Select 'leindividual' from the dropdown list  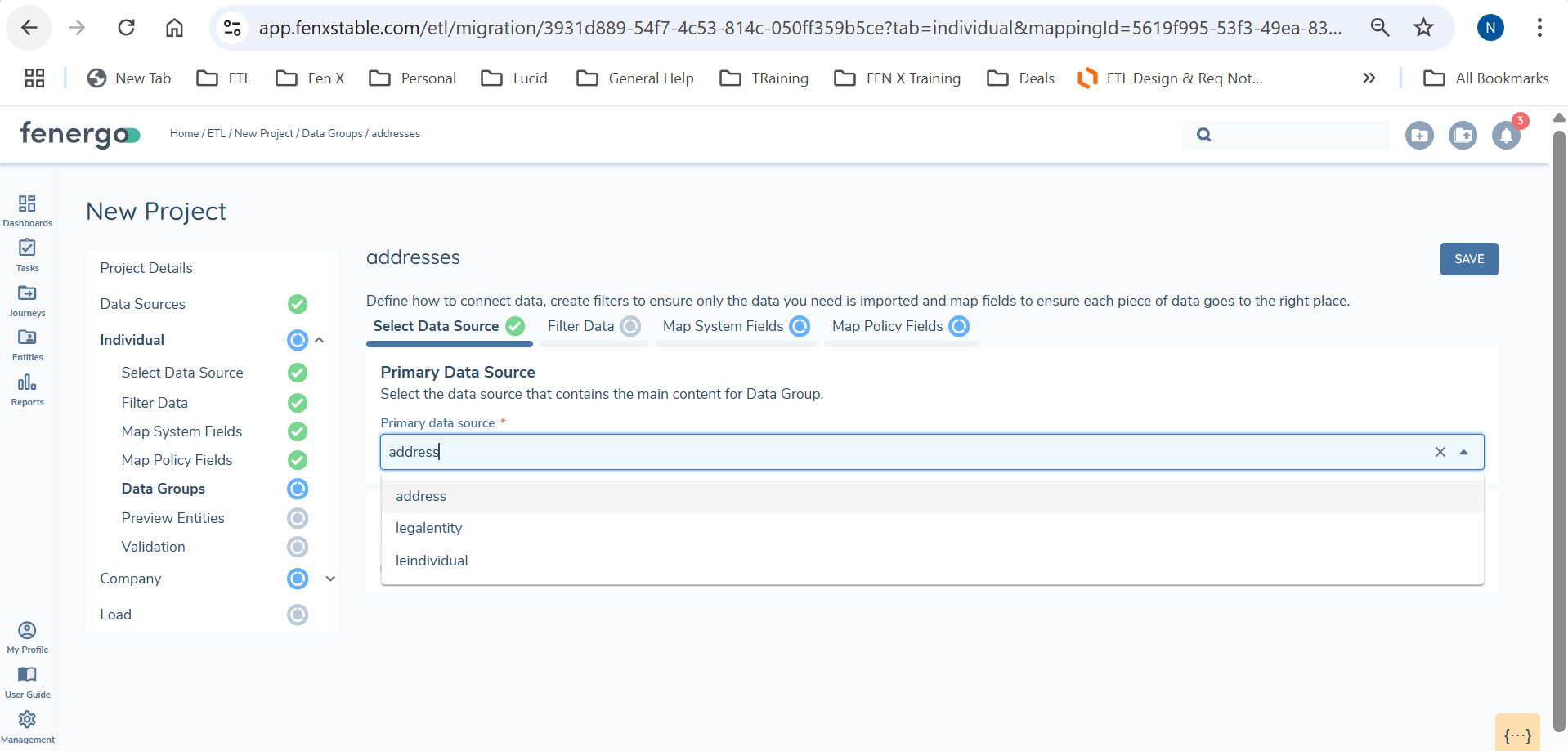(x=432, y=561)
